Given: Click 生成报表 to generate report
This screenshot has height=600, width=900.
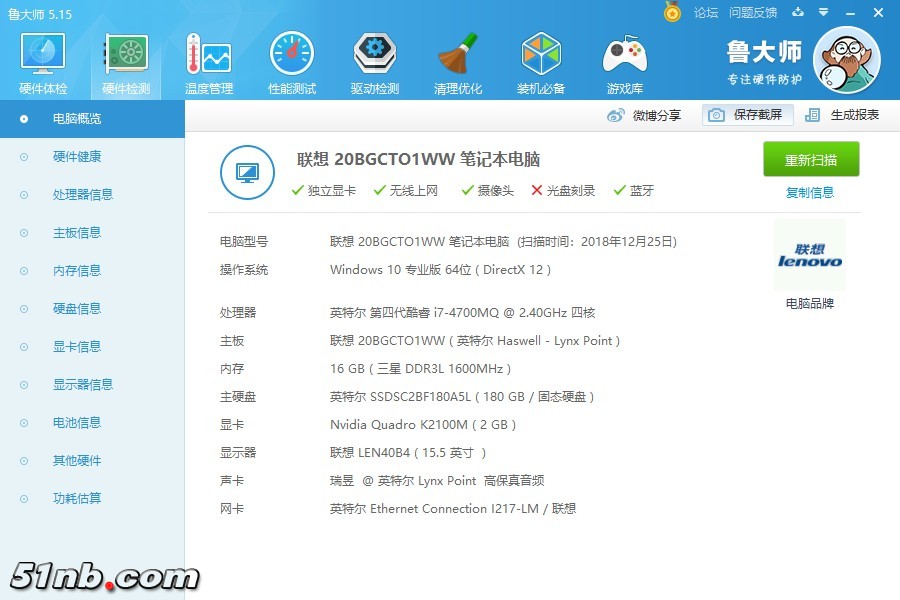Looking at the screenshot, I should (x=843, y=115).
